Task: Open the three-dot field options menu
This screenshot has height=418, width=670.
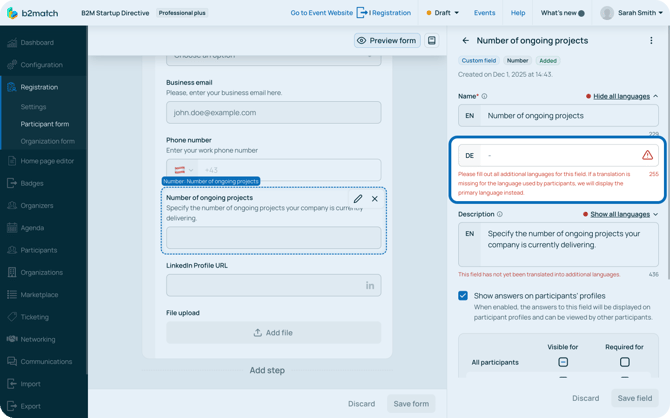Action: click(x=651, y=41)
